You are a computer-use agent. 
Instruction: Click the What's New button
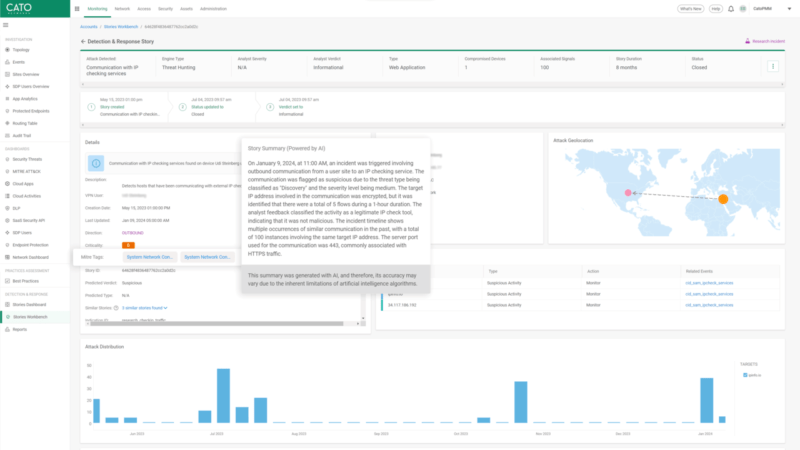coord(690,8)
